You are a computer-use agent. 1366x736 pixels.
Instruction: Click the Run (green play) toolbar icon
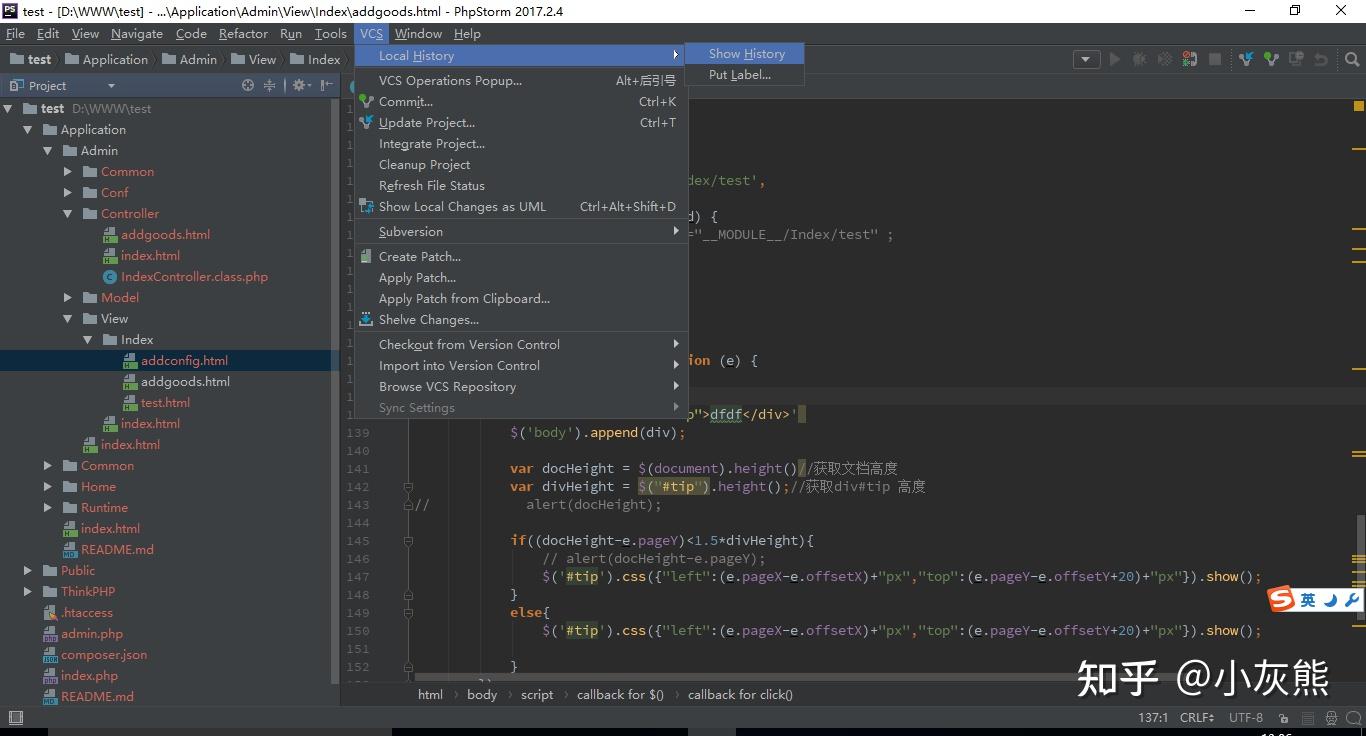(1115, 59)
